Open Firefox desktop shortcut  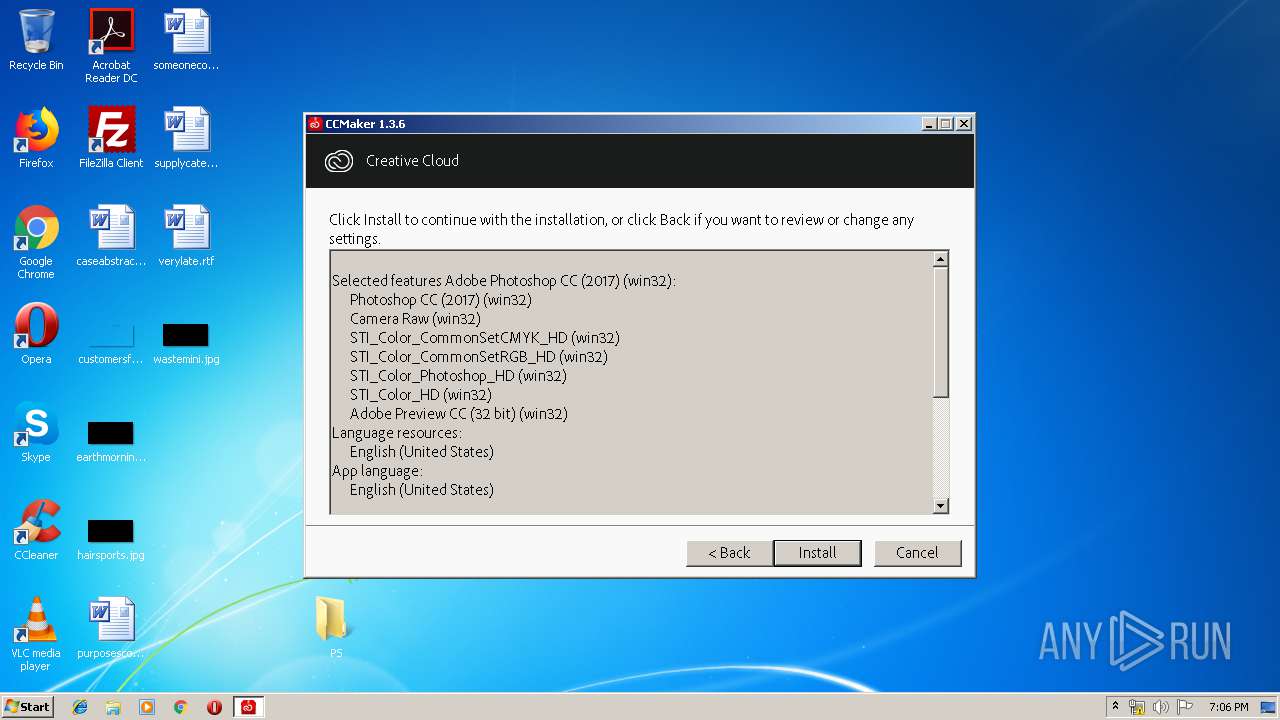tap(36, 138)
